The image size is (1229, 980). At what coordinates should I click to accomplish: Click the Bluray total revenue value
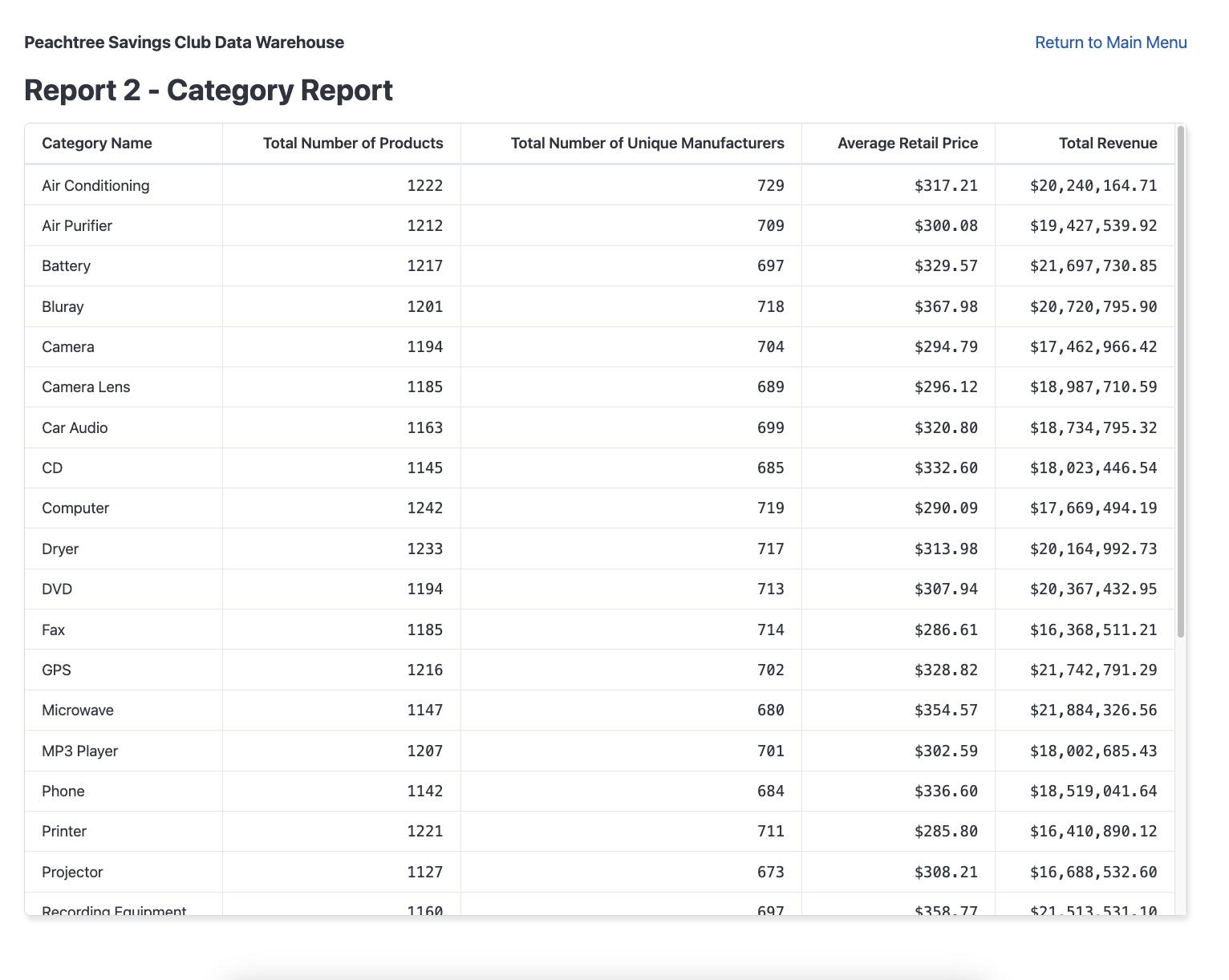(x=1093, y=306)
